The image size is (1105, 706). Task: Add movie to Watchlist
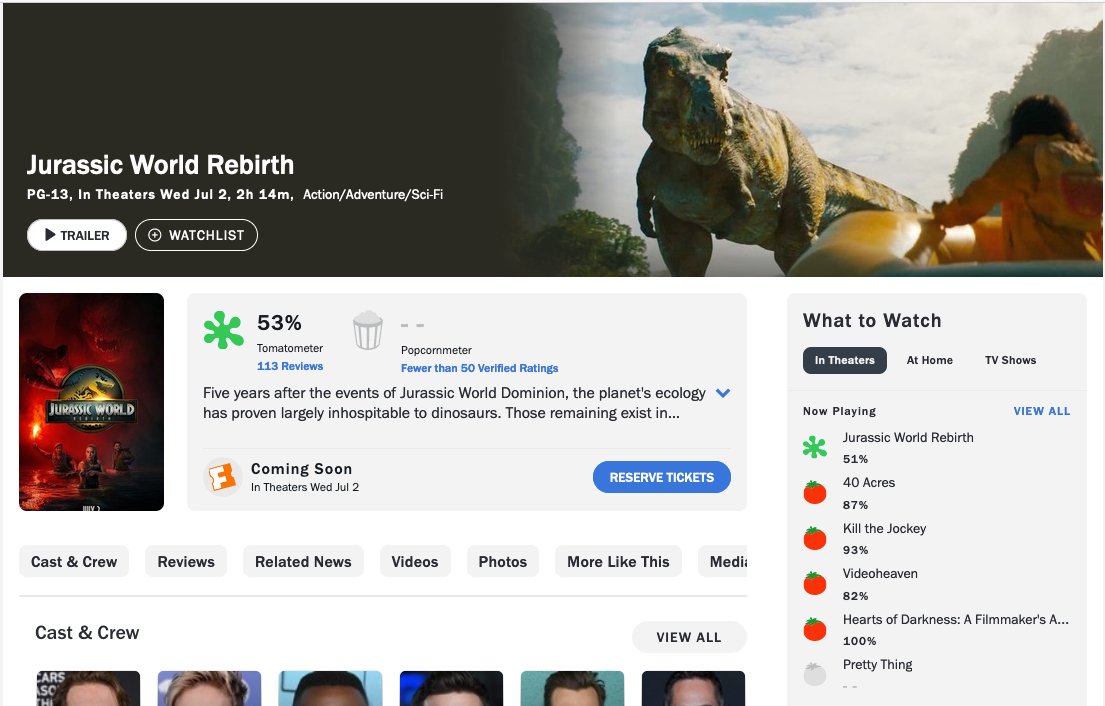coord(196,235)
